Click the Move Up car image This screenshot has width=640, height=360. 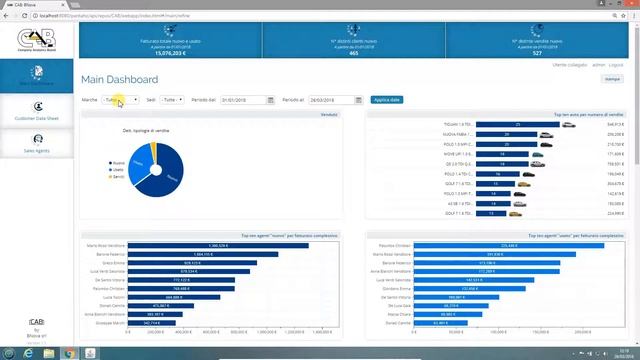[538, 154]
